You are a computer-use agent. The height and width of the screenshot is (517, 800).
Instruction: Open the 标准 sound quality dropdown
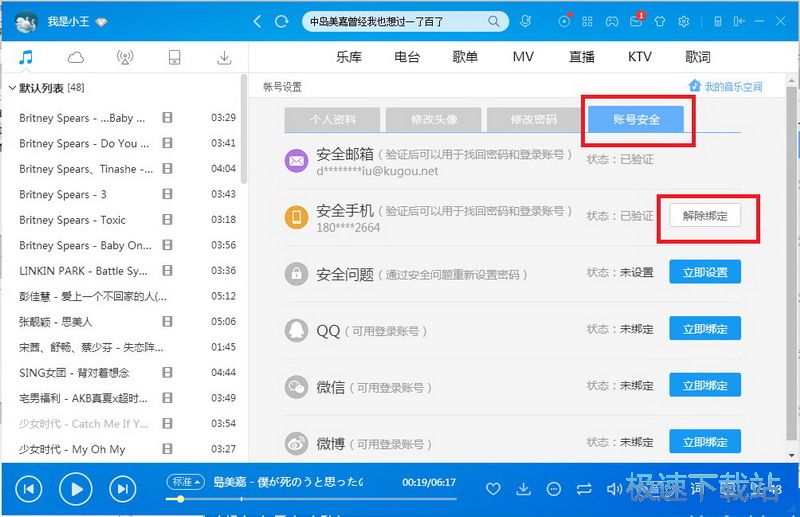pyautogui.click(x=185, y=481)
